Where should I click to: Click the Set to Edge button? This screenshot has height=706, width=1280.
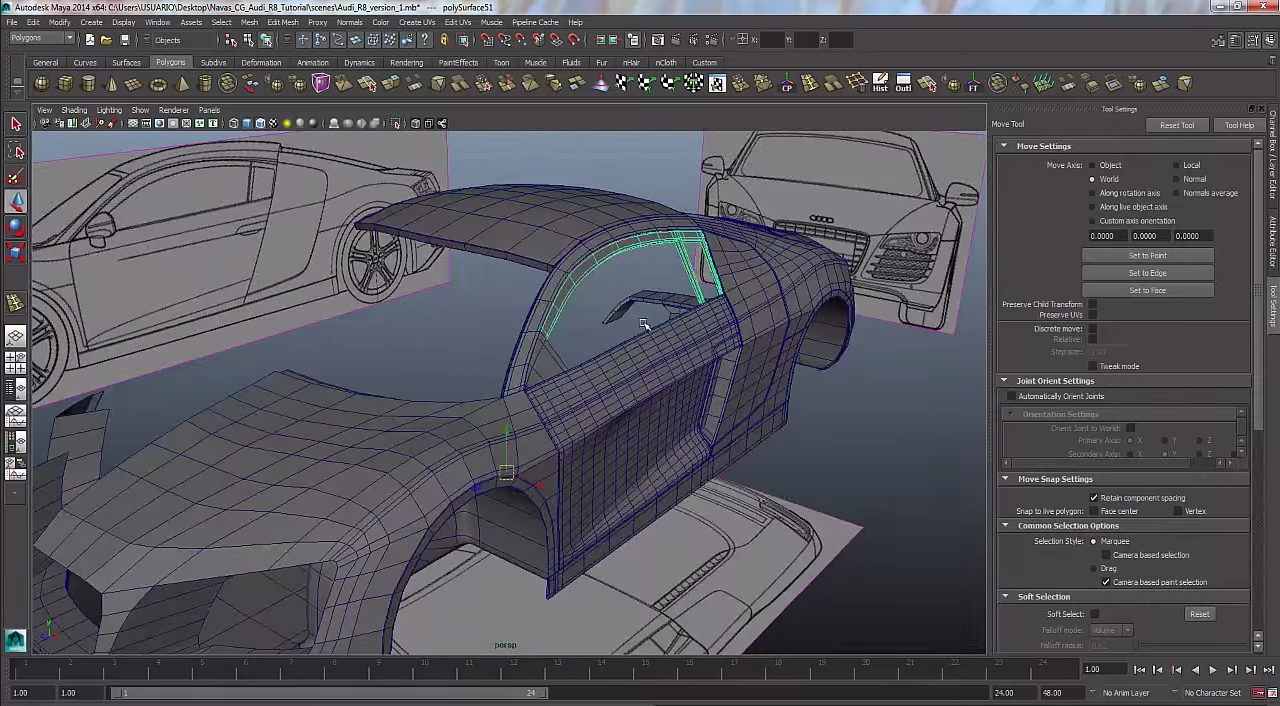tap(1147, 273)
